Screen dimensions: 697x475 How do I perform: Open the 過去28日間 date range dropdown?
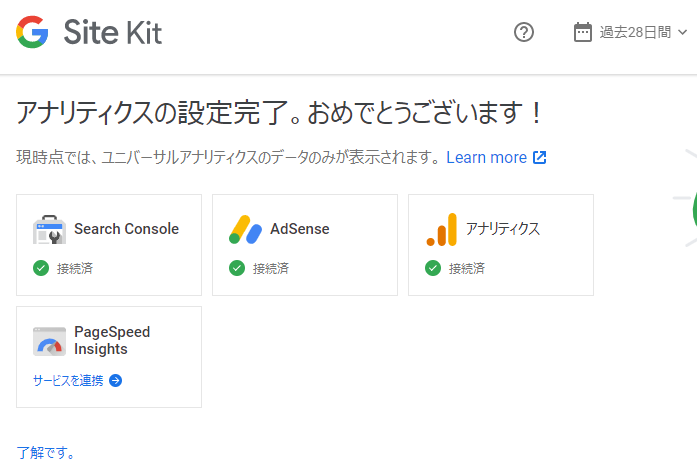click(x=631, y=32)
